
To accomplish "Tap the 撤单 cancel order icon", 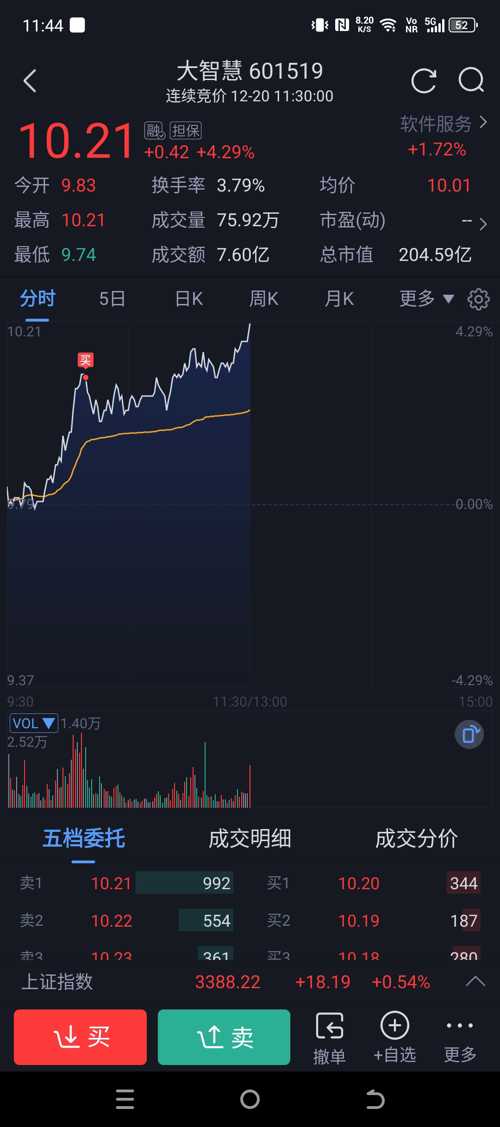I will tap(330, 1038).
